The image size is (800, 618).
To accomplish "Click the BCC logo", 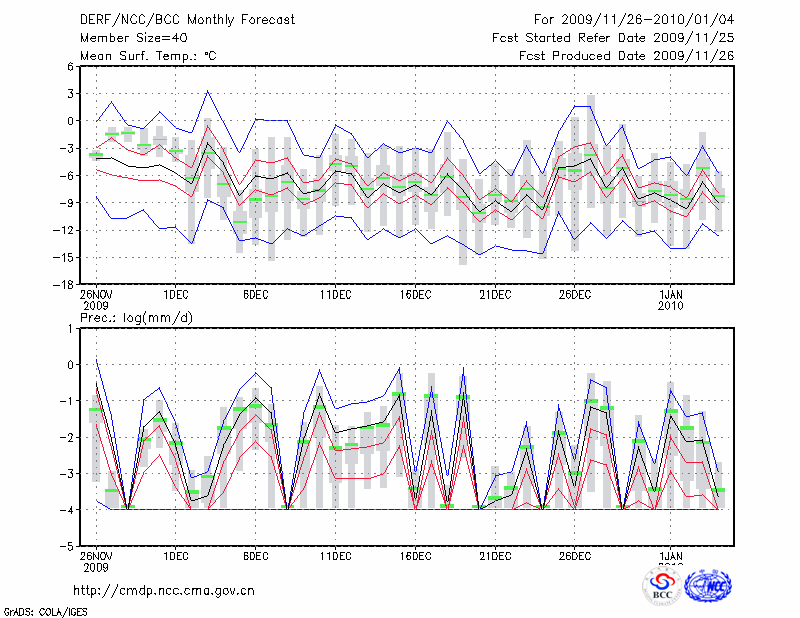I will tap(662, 587).
